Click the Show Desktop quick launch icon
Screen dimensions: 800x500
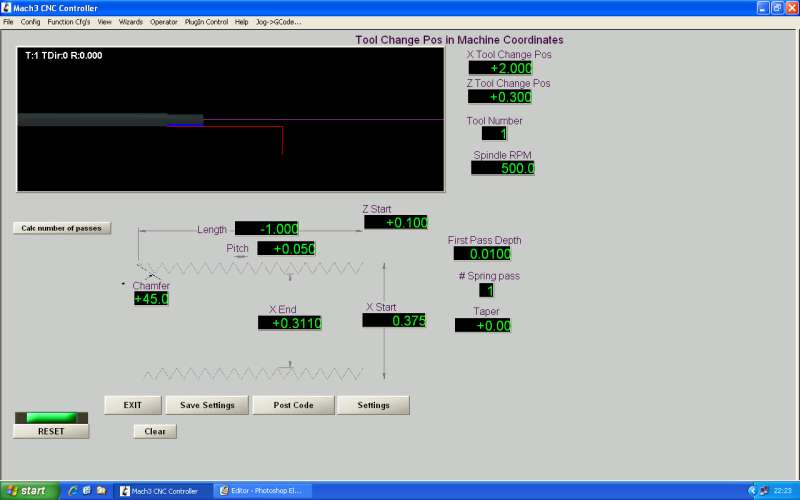(87, 491)
